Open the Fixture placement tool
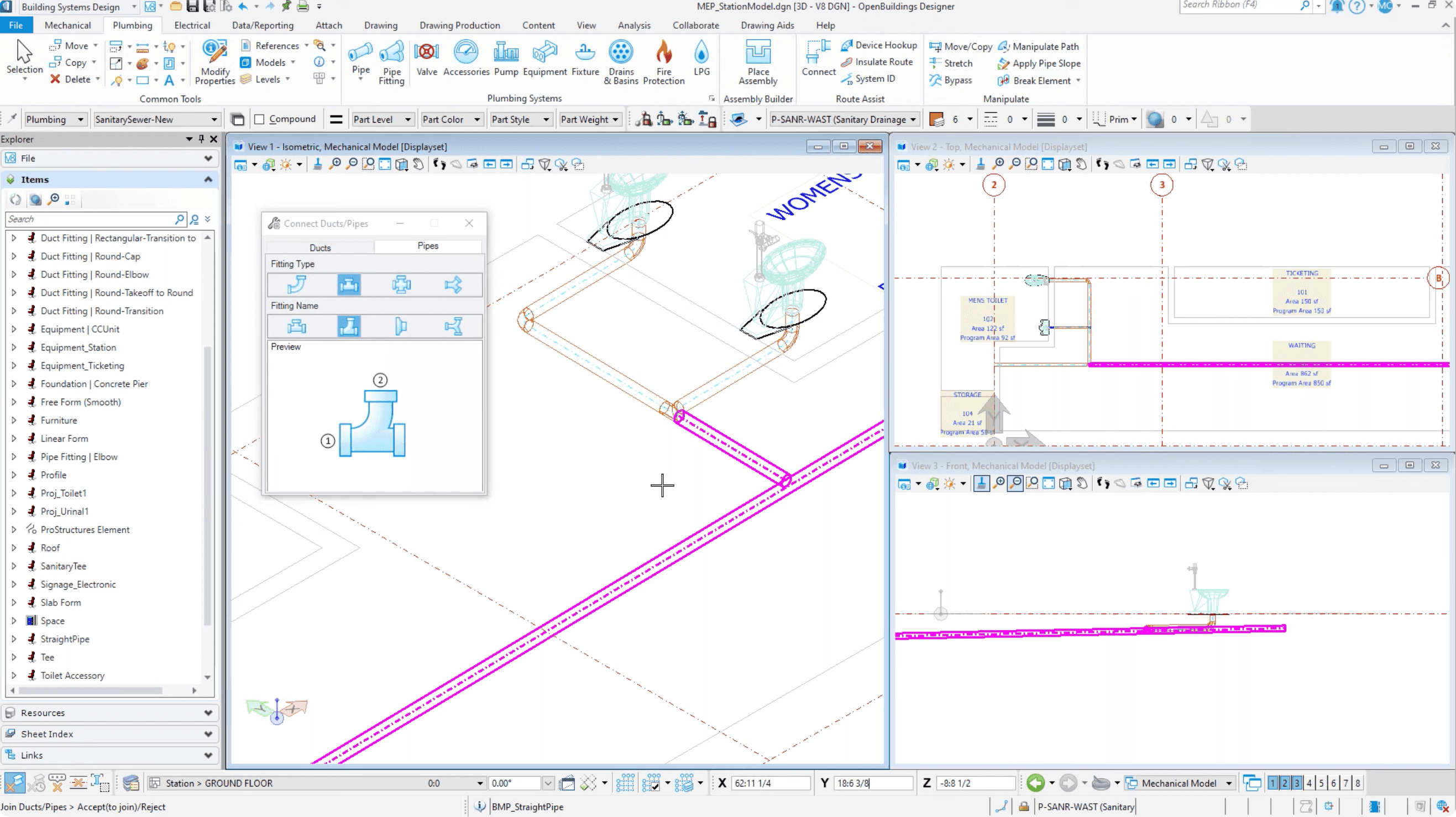This screenshot has height=817, width=1456. (x=585, y=59)
